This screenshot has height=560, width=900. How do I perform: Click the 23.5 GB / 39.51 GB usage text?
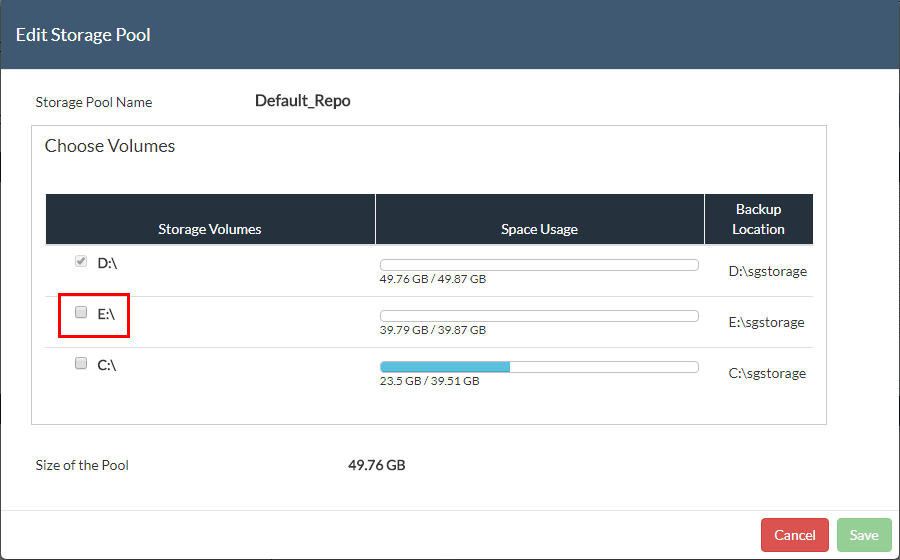tap(429, 381)
